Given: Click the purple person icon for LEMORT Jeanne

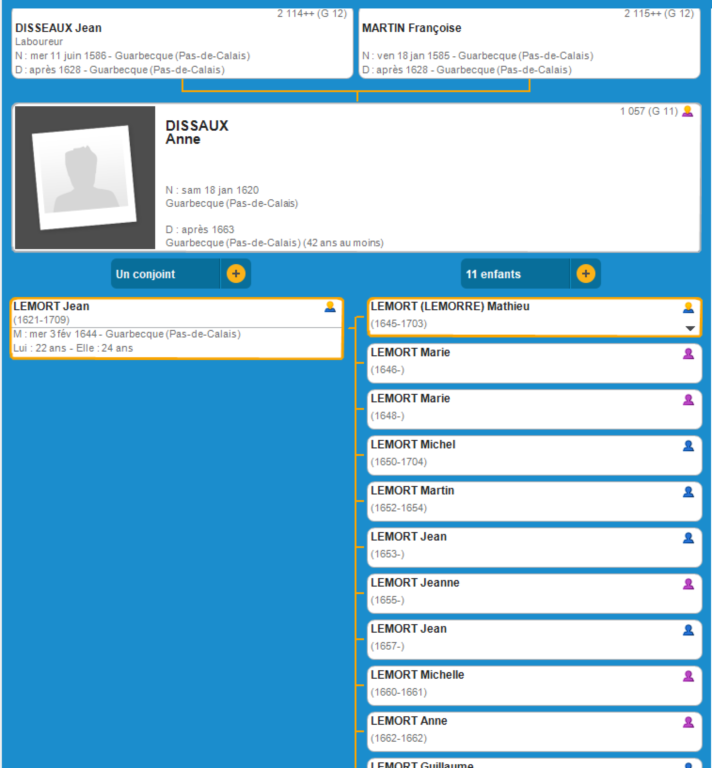Looking at the screenshot, I should (x=688, y=584).
